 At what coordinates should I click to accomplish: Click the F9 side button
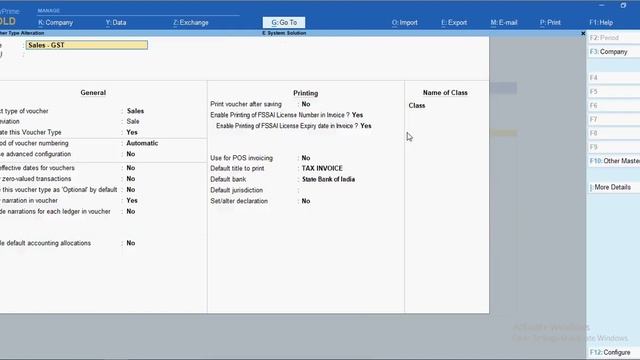613,147
